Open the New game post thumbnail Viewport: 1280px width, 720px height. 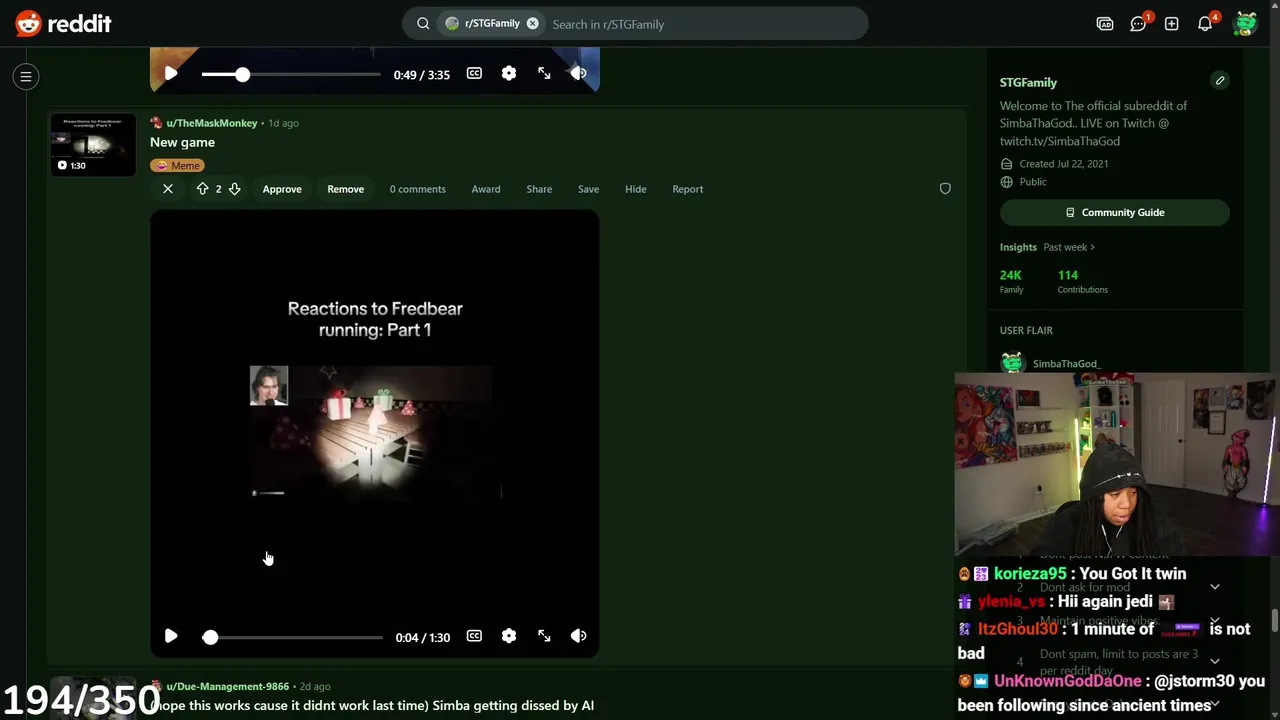pos(93,145)
